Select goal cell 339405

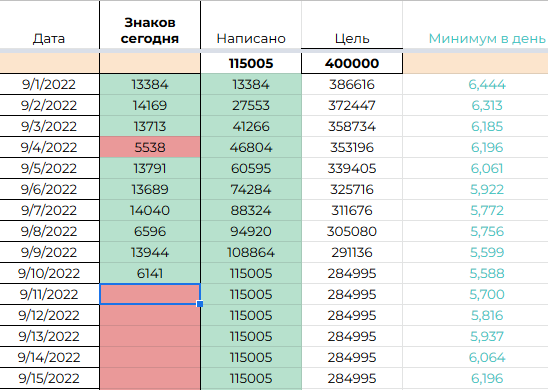[352, 168]
